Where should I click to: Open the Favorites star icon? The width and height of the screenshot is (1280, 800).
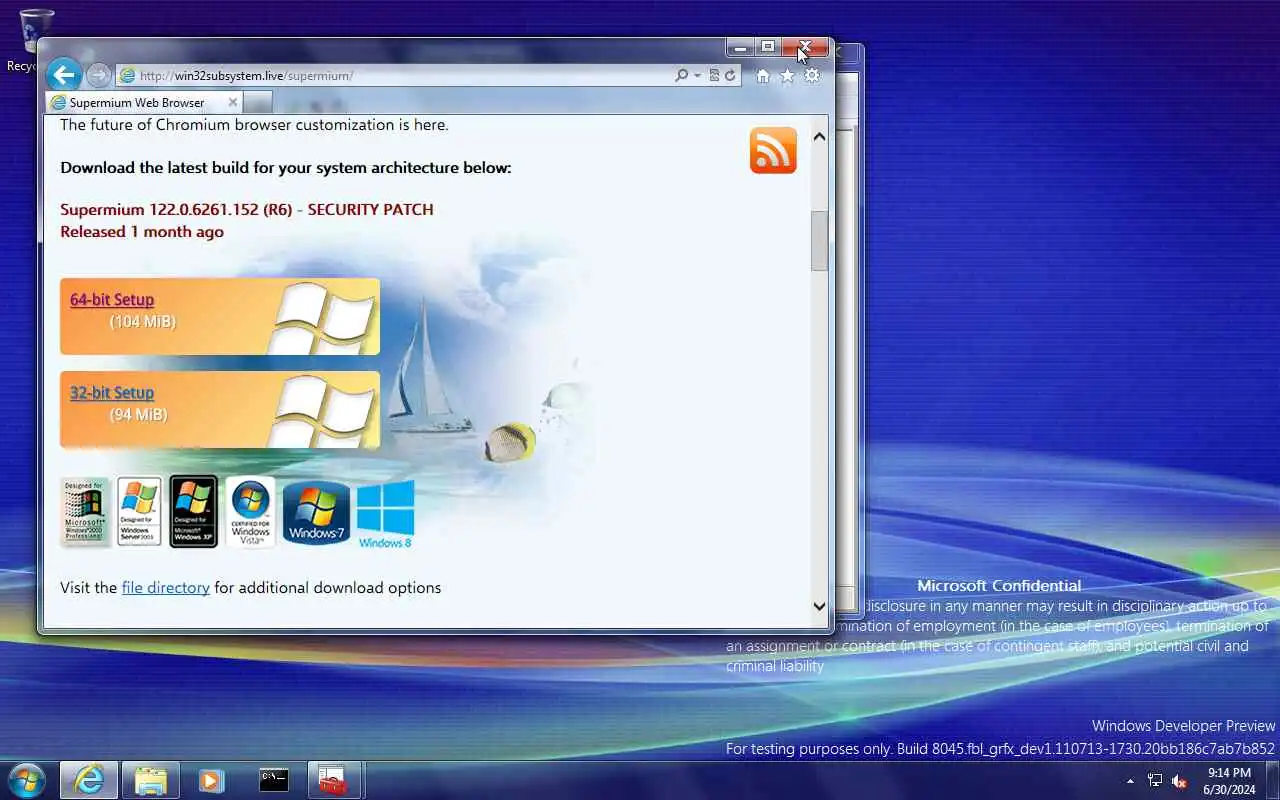click(x=787, y=76)
